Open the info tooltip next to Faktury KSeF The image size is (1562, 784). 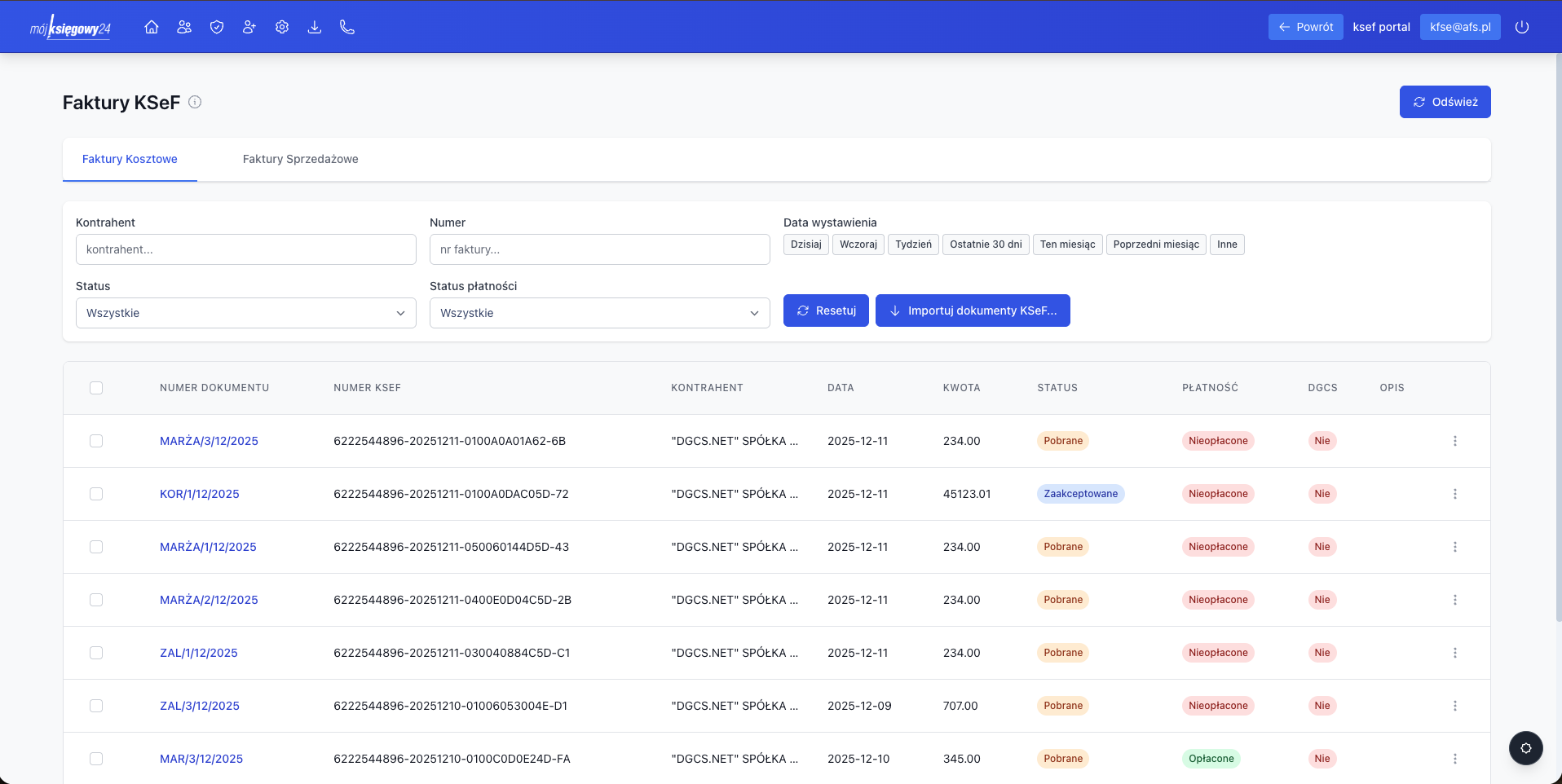(x=195, y=102)
